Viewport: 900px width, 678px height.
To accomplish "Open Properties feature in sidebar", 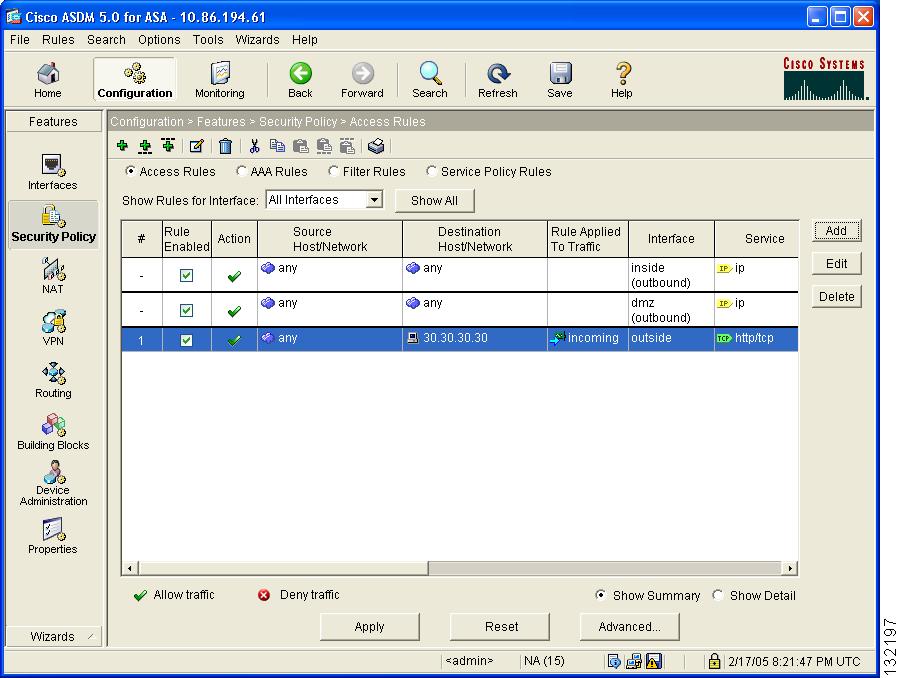I will coord(53,536).
